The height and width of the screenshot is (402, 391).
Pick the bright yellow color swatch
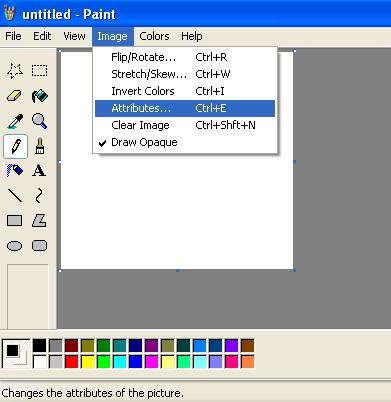tap(88, 362)
